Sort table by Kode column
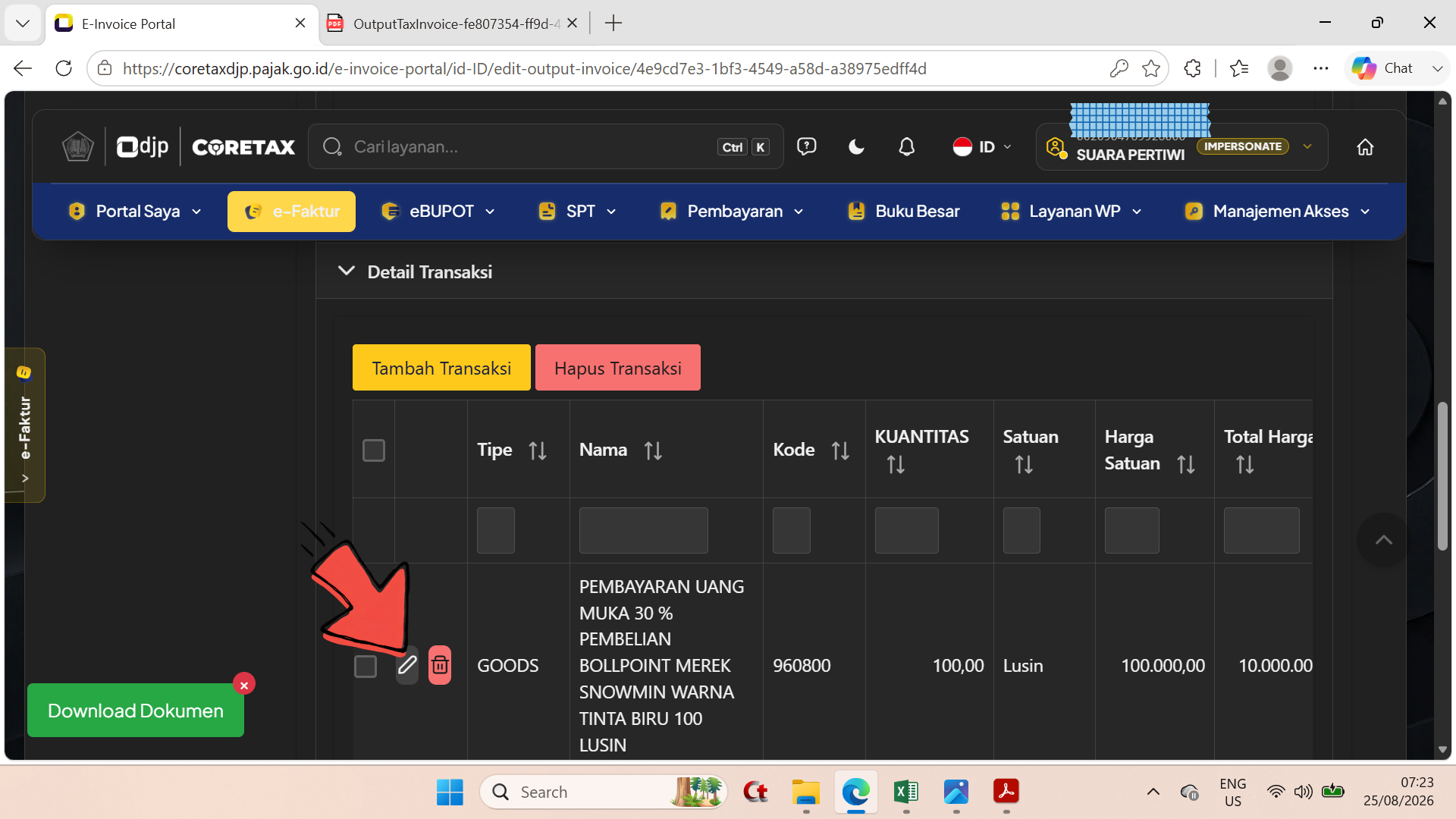1456x819 pixels. (x=840, y=450)
